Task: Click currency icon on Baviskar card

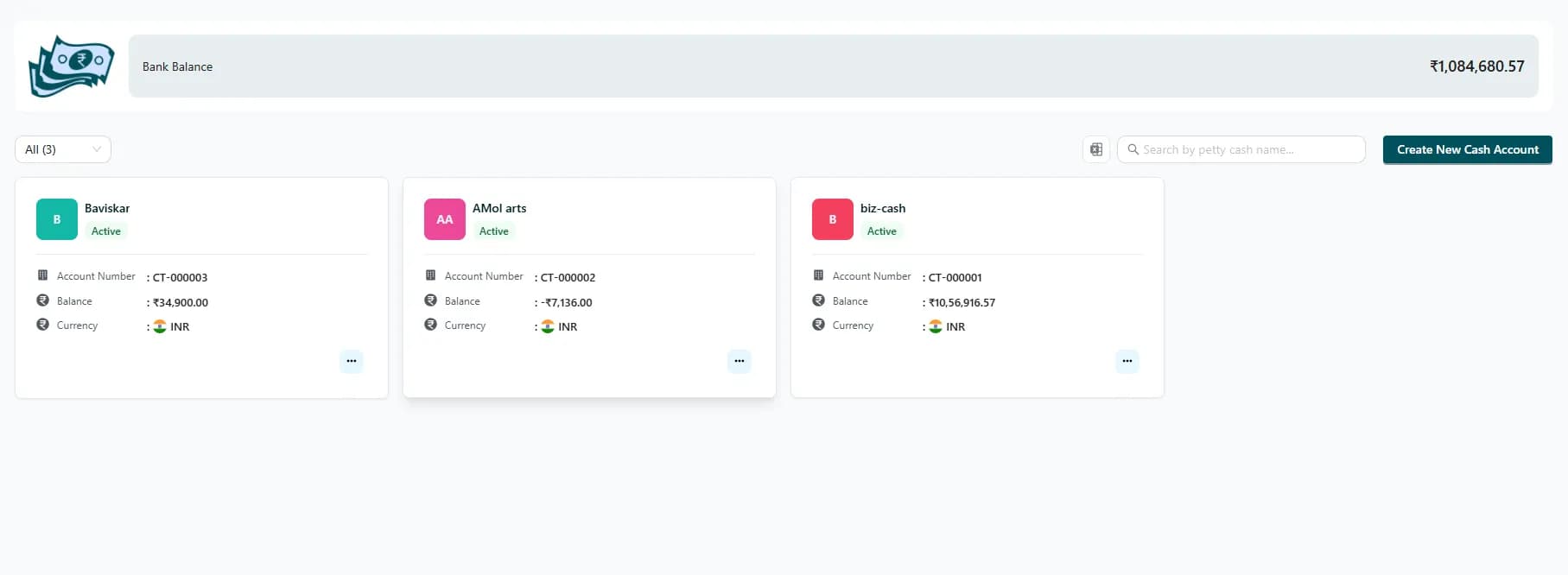Action: (x=42, y=325)
